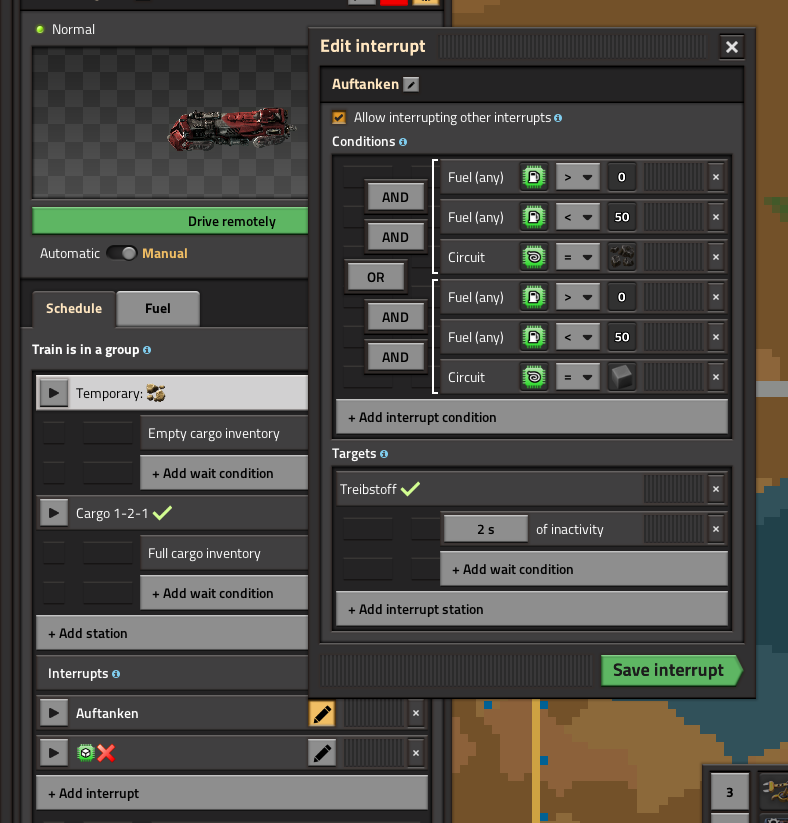Screen dimensions: 788x823
Task: Click the fuel icon in first condition row
Action: coord(534,177)
